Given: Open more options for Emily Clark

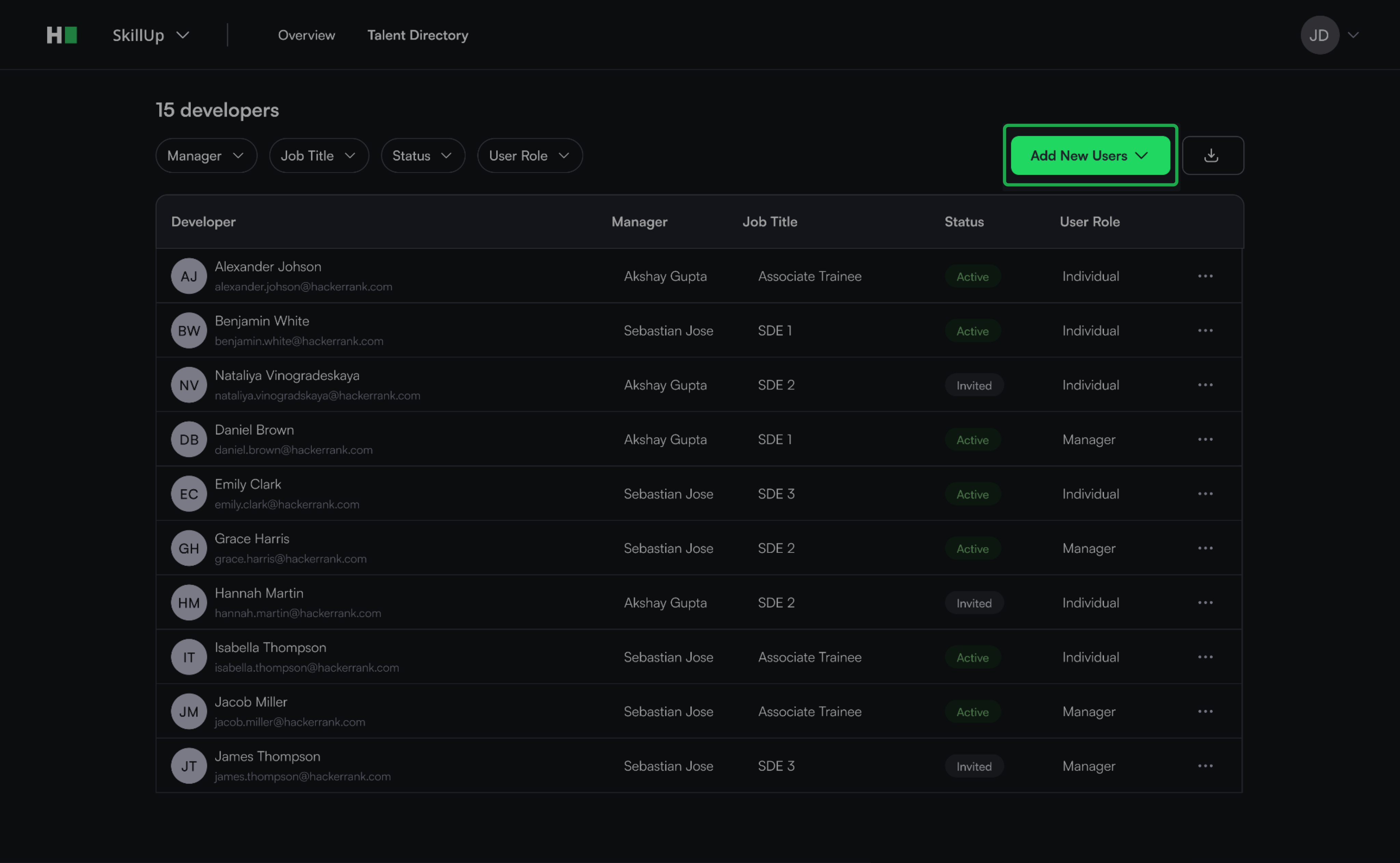Looking at the screenshot, I should 1205,494.
